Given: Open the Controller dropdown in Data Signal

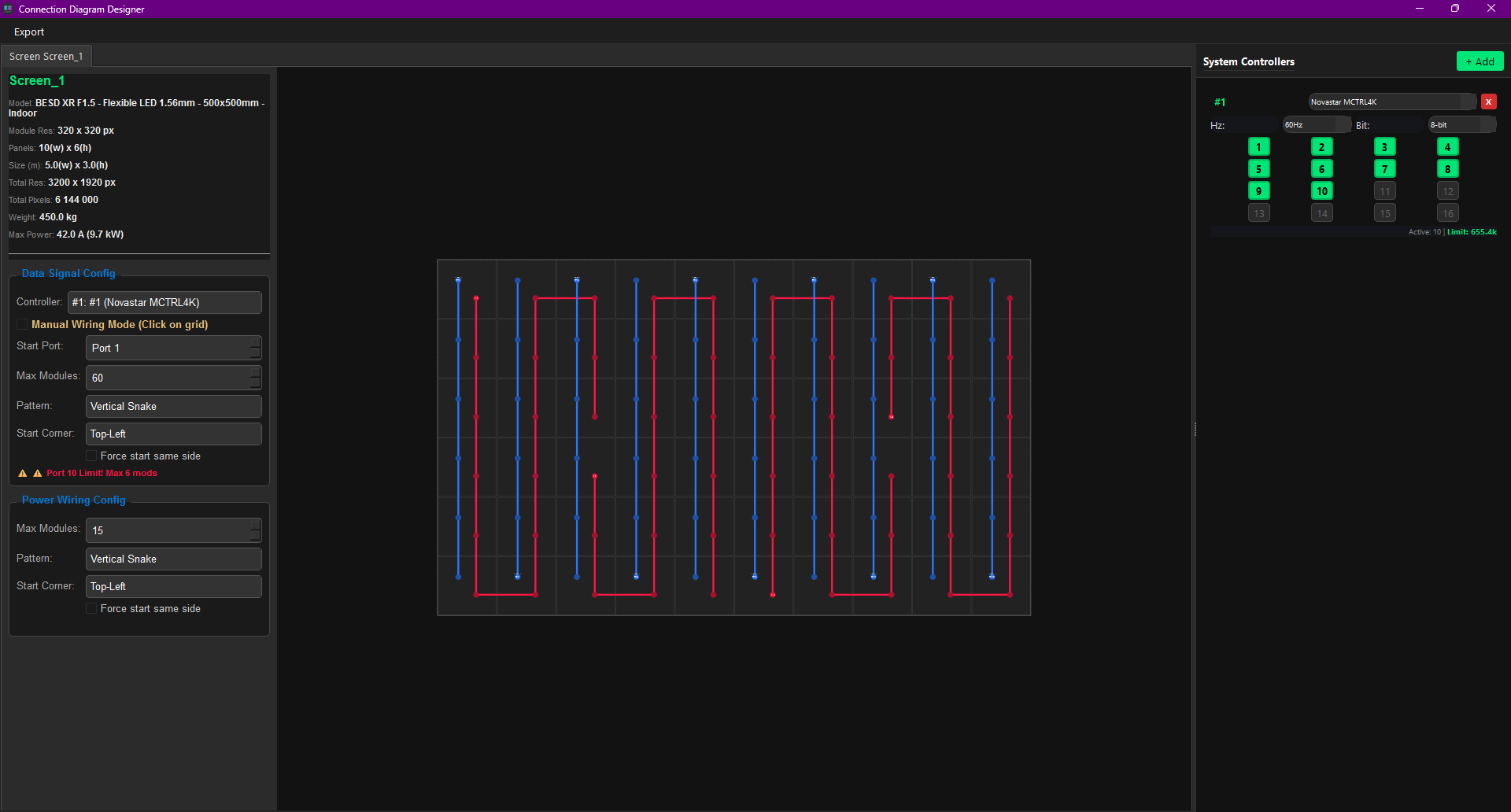Looking at the screenshot, I should pos(164,302).
